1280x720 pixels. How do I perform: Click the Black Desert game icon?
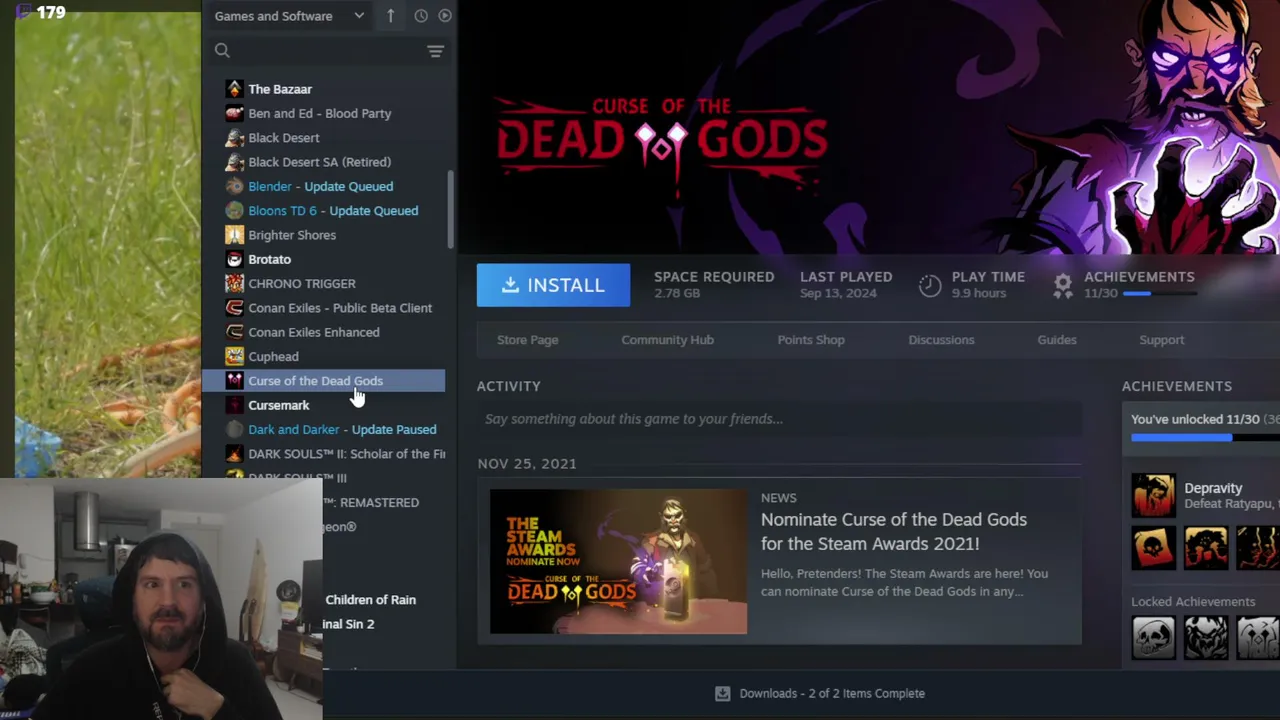pyautogui.click(x=234, y=138)
